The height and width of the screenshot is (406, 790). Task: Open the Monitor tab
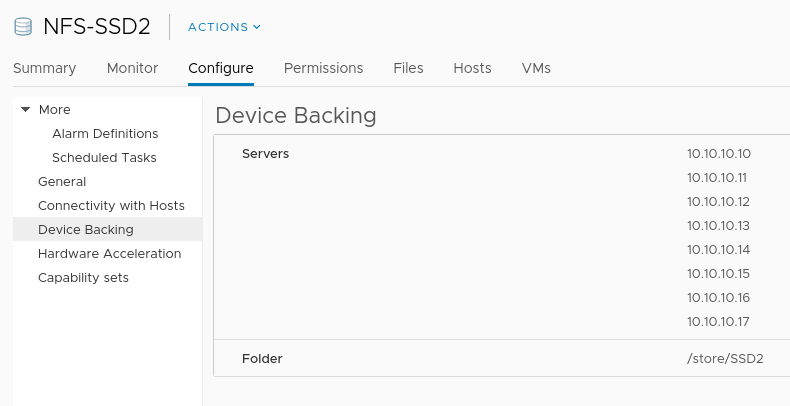point(132,68)
